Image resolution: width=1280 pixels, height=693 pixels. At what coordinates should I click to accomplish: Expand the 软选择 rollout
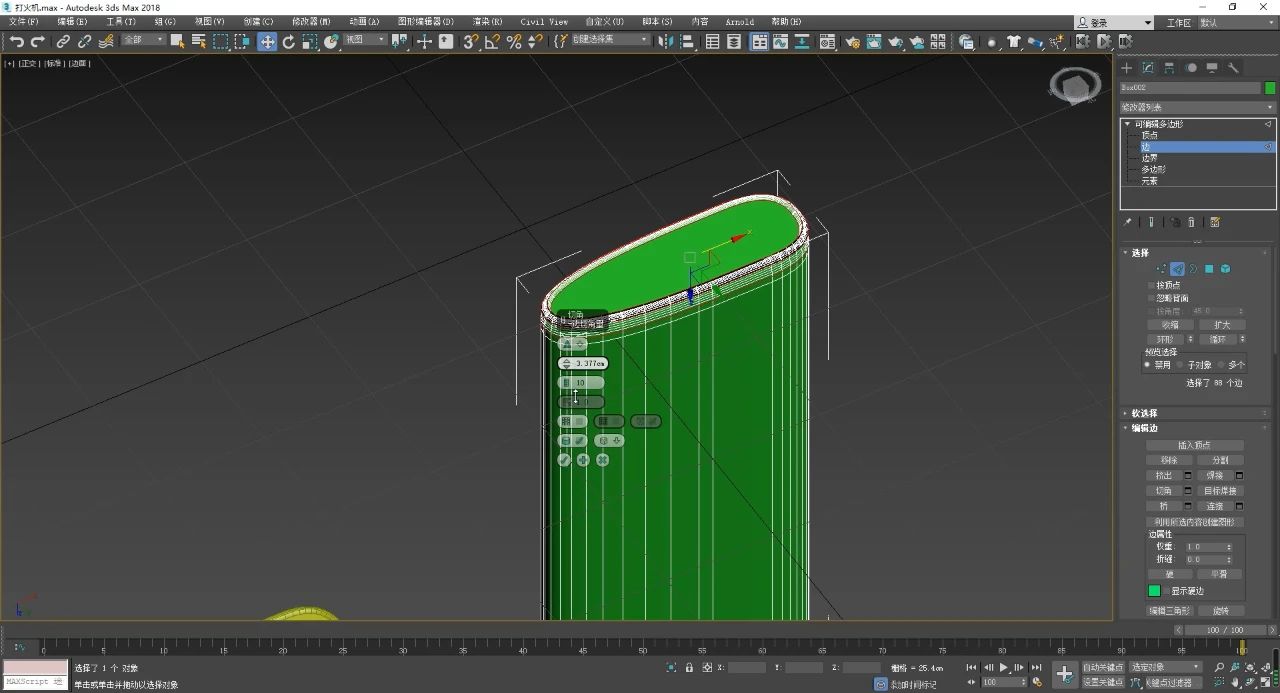[1144, 413]
